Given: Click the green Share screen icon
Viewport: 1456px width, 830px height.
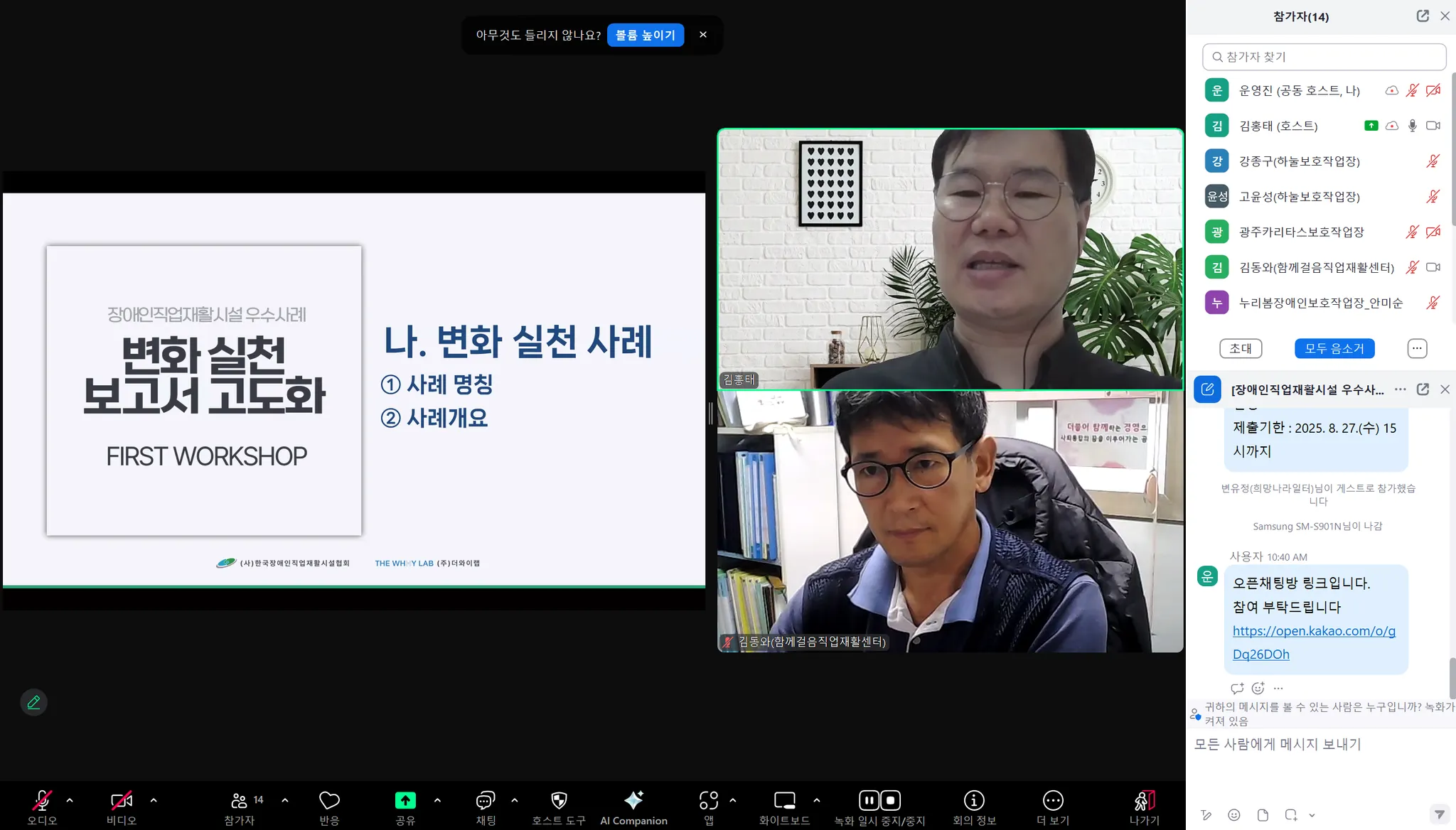Looking at the screenshot, I should (x=405, y=801).
